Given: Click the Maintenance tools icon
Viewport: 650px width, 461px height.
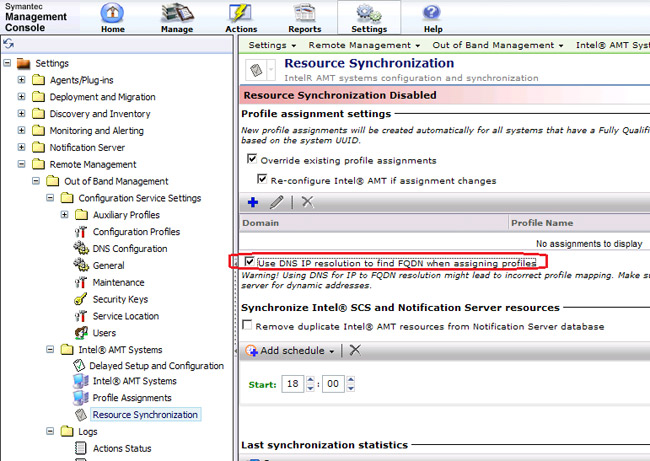Looking at the screenshot, I should pyautogui.click(x=80, y=282).
